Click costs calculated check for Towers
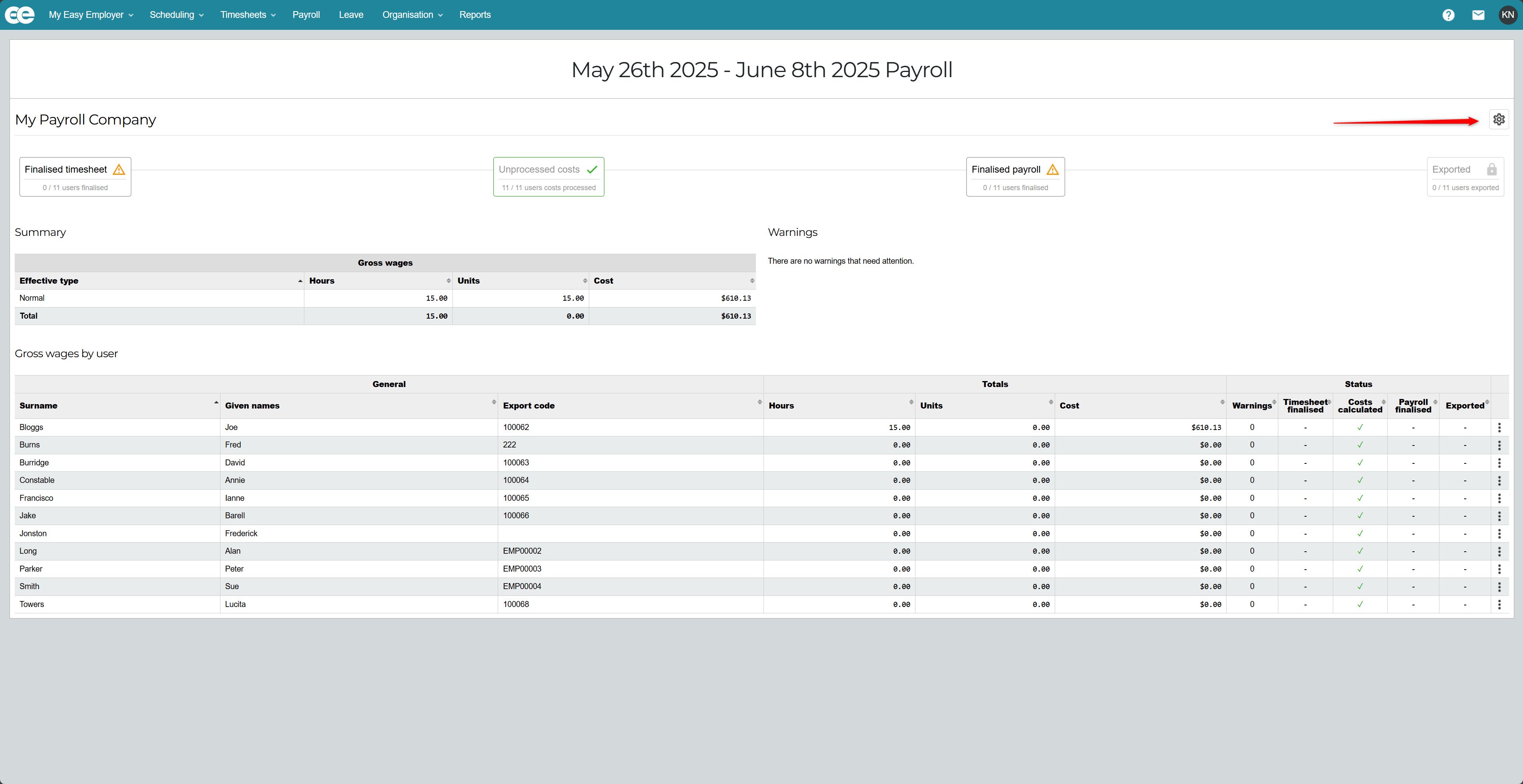The image size is (1523, 784). 1360,604
